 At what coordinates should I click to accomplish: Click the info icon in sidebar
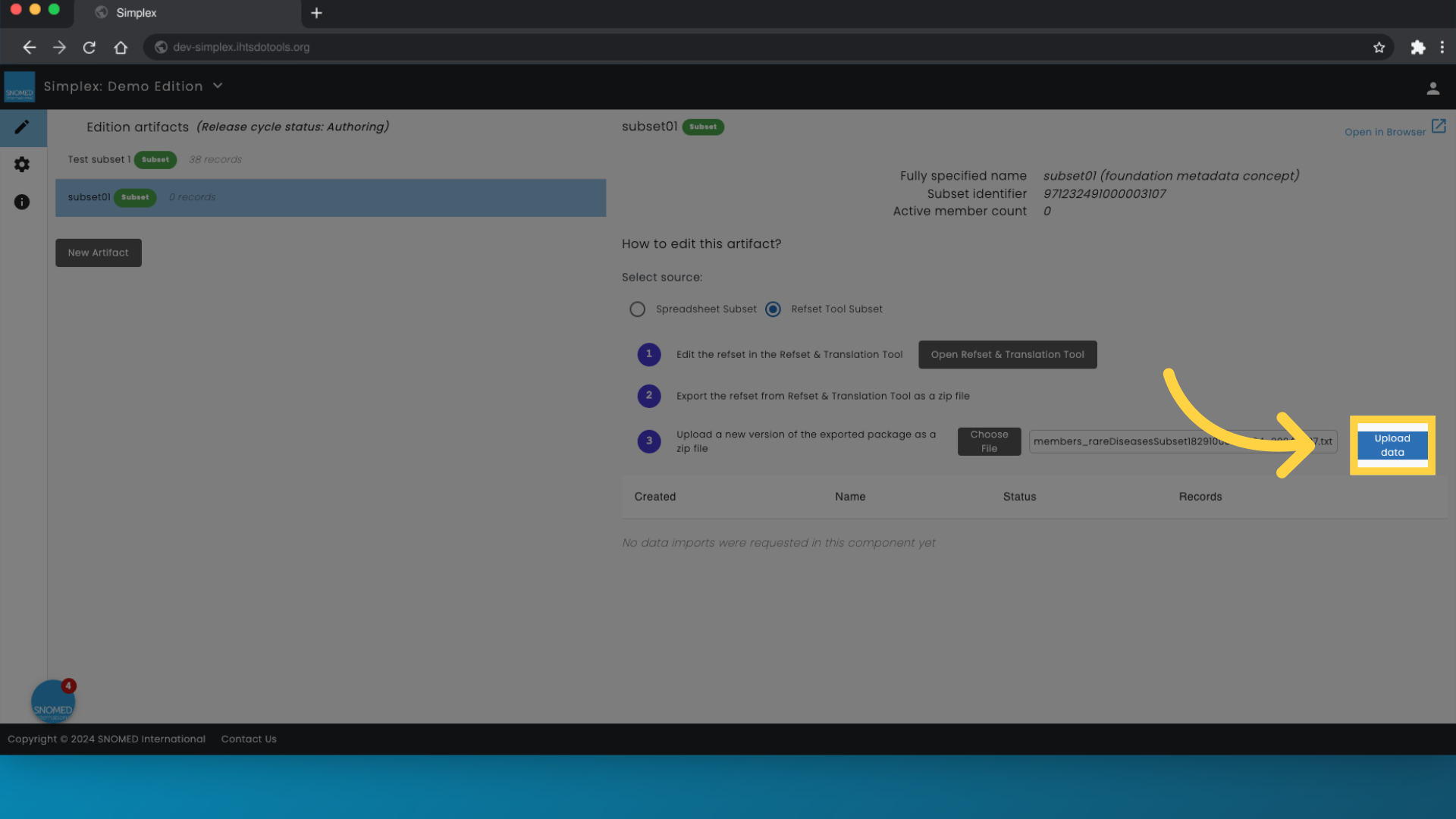[x=22, y=201]
